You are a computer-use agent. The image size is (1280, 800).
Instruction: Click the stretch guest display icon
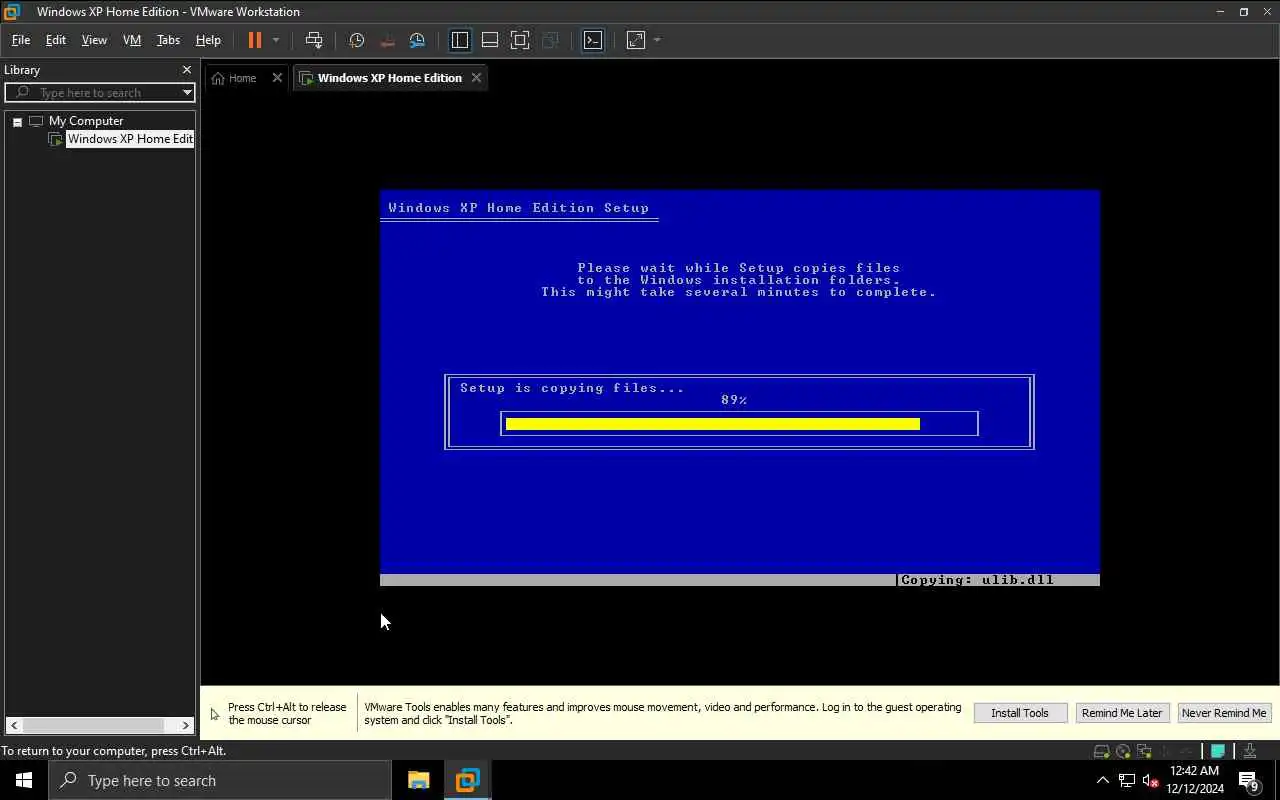(x=636, y=40)
